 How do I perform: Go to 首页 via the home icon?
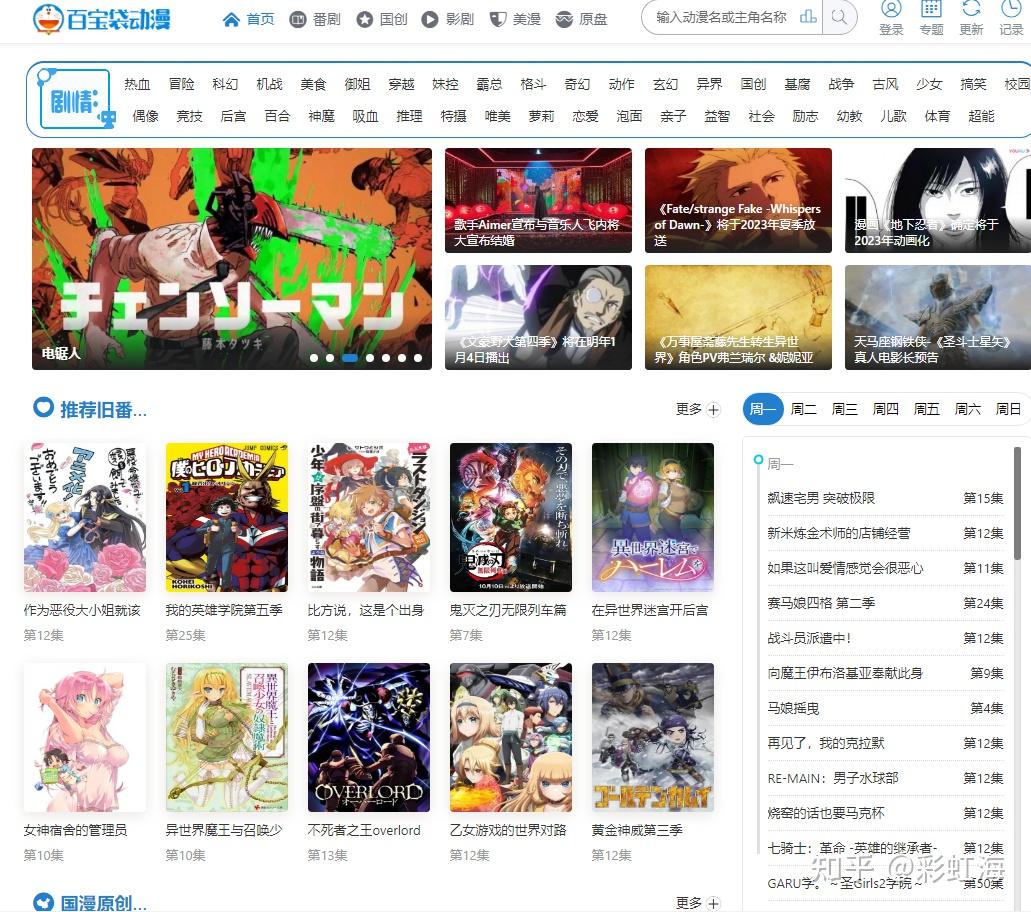pos(231,20)
